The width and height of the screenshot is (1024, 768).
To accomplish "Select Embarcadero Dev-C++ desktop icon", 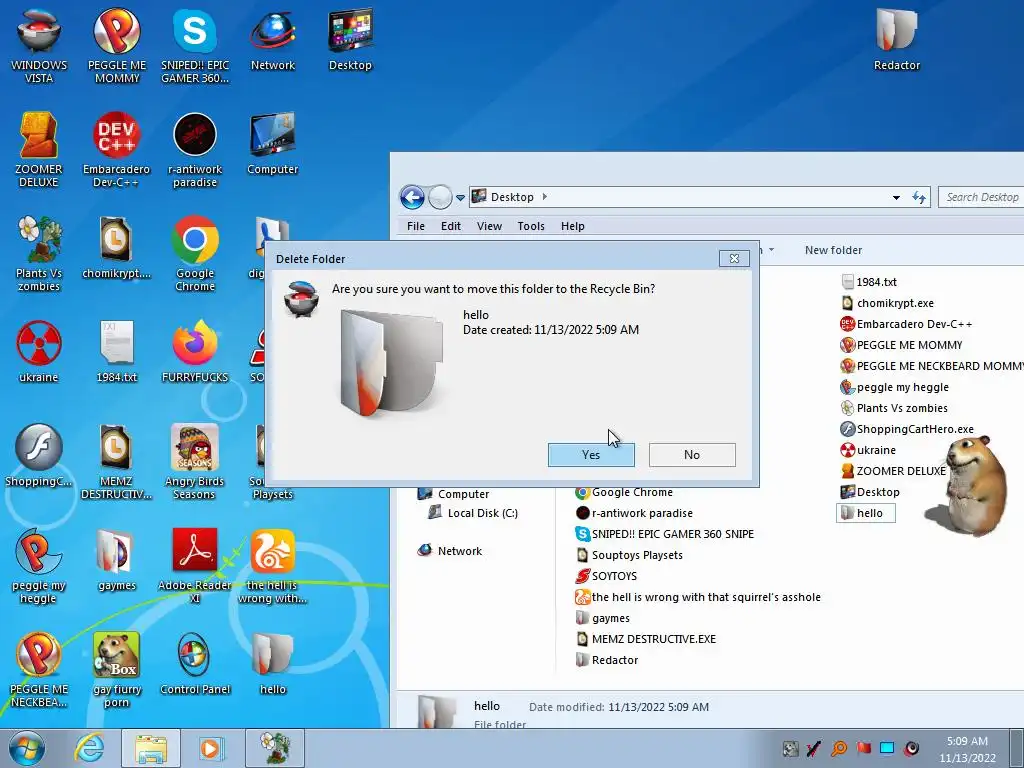I will pyautogui.click(x=116, y=150).
